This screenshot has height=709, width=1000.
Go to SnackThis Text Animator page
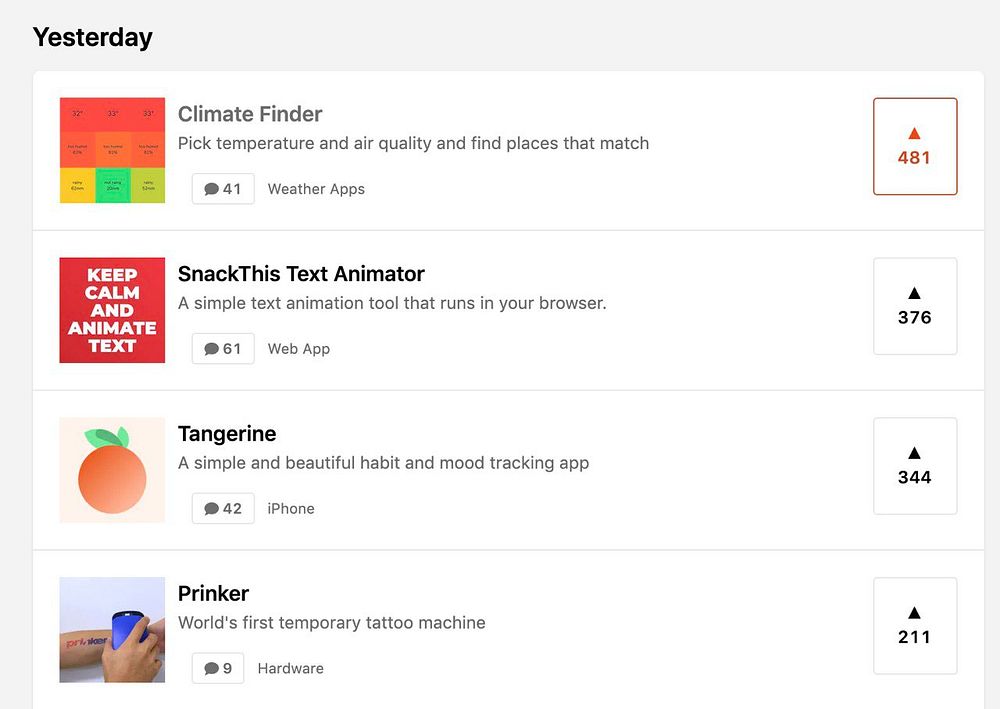coord(301,274)
